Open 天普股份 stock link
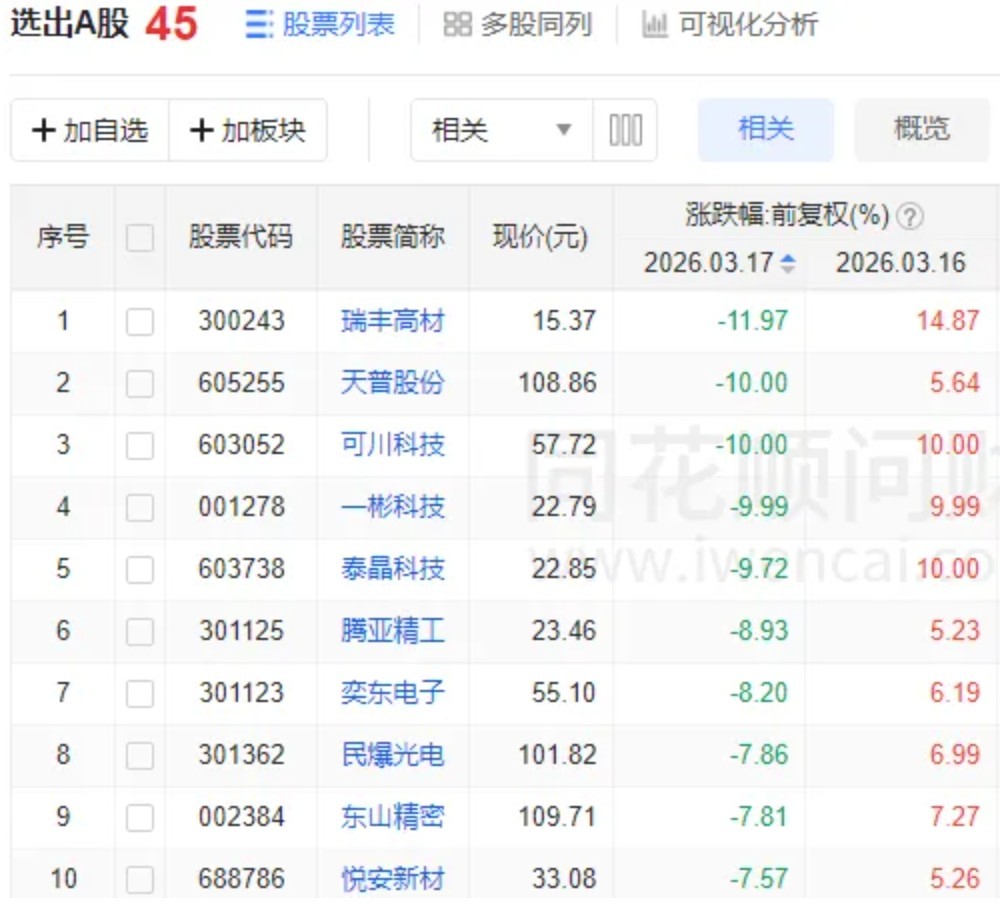This screenshot has width=1000, height=904. click(x=392, y=383)
